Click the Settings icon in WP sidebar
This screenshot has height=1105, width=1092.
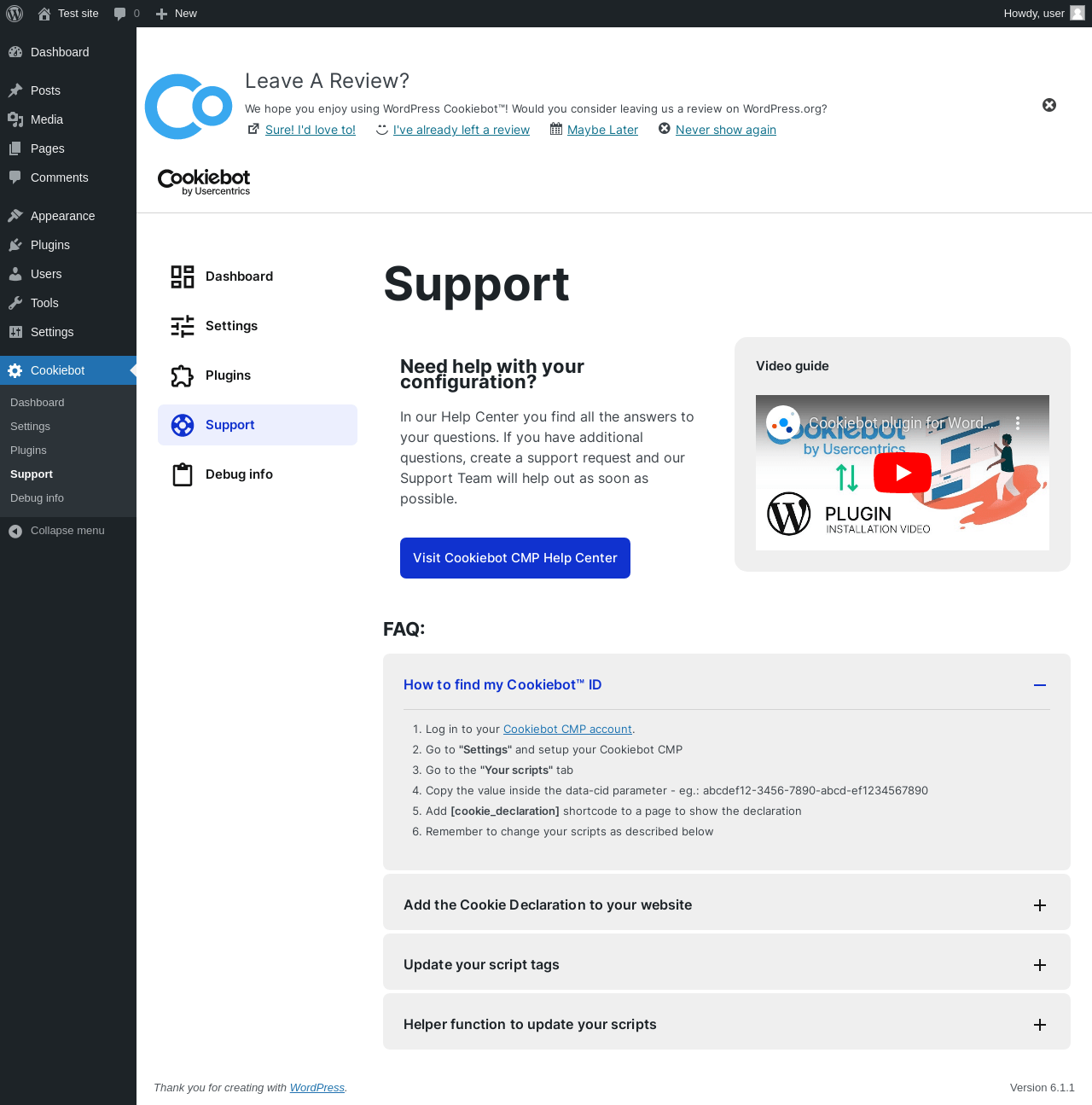15,332
